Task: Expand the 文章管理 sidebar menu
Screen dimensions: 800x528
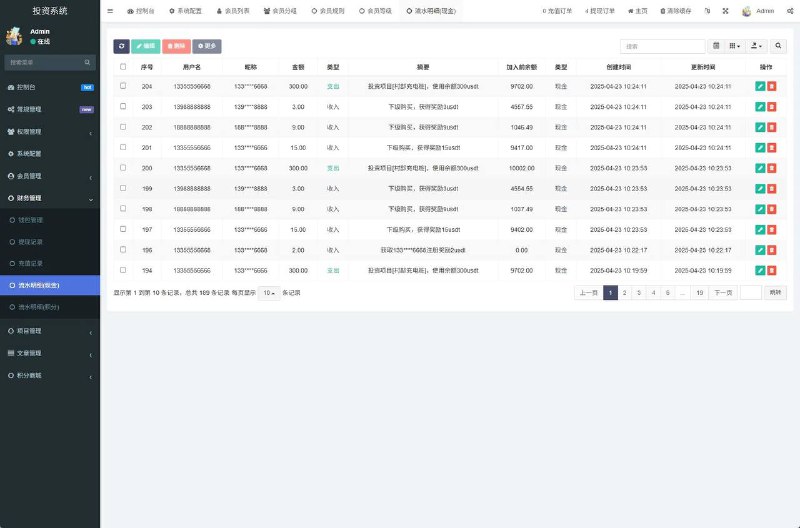Action: [x=50, y=353]
